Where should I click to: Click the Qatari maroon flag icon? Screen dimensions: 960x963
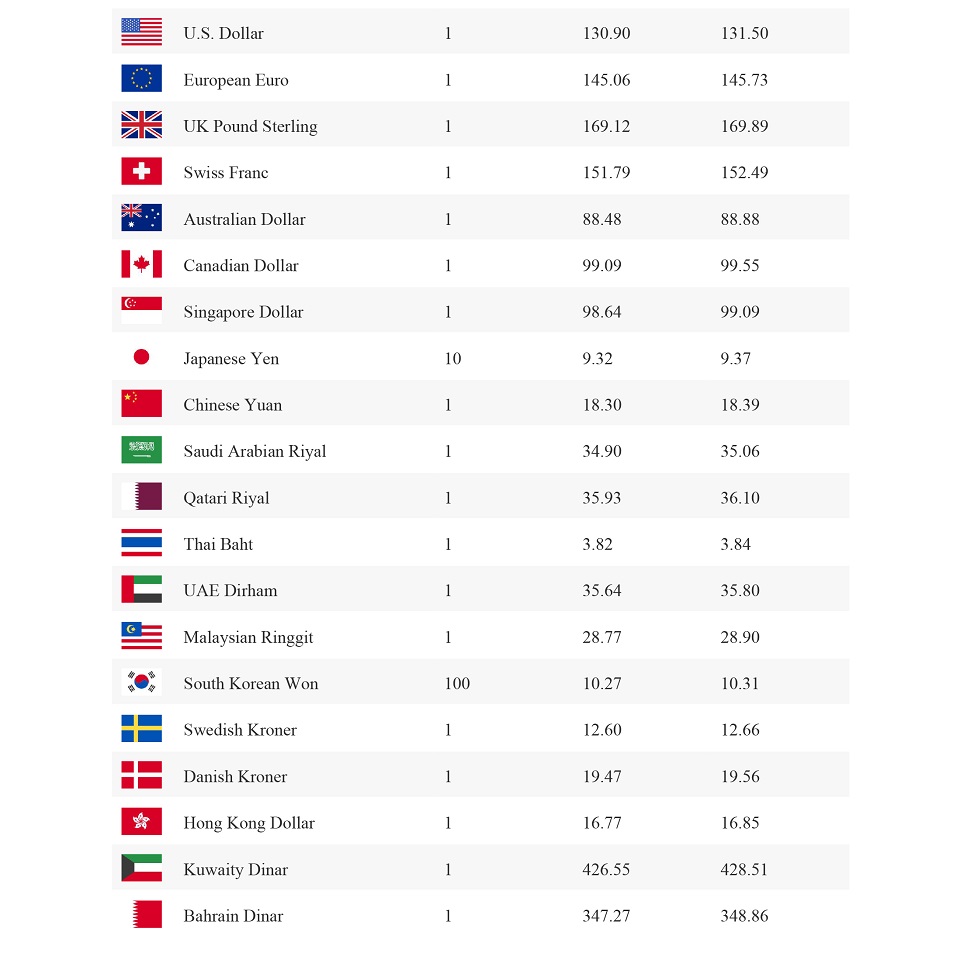point(141,496)
